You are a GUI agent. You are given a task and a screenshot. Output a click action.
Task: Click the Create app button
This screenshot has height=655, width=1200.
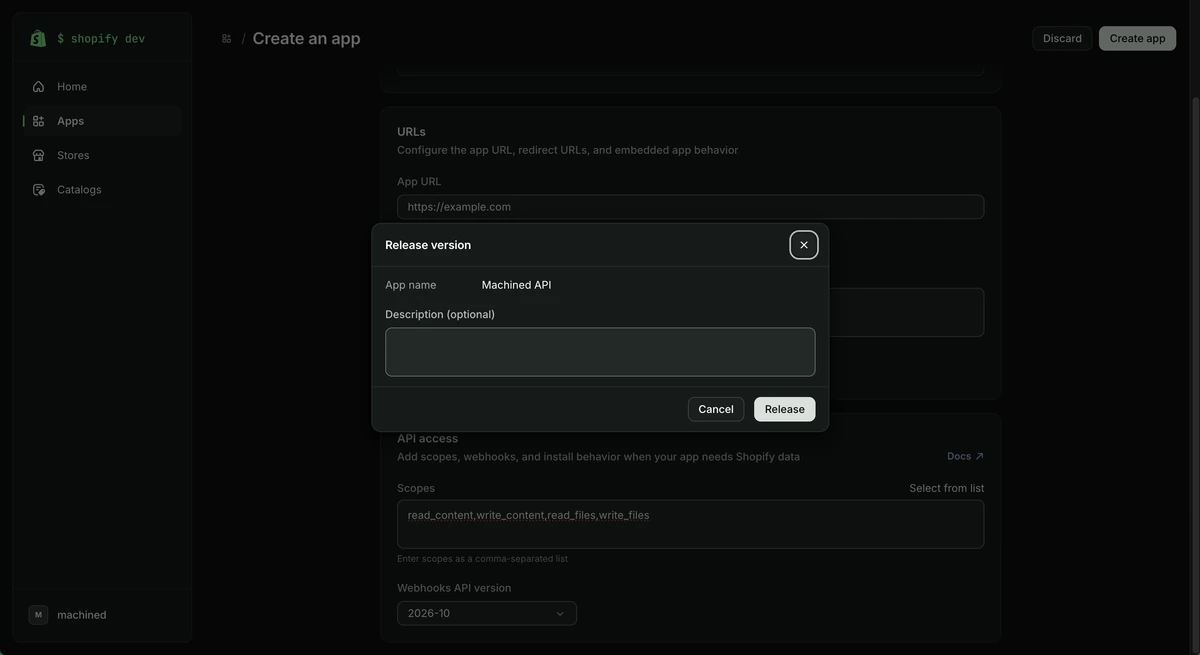coord(1138,38)
